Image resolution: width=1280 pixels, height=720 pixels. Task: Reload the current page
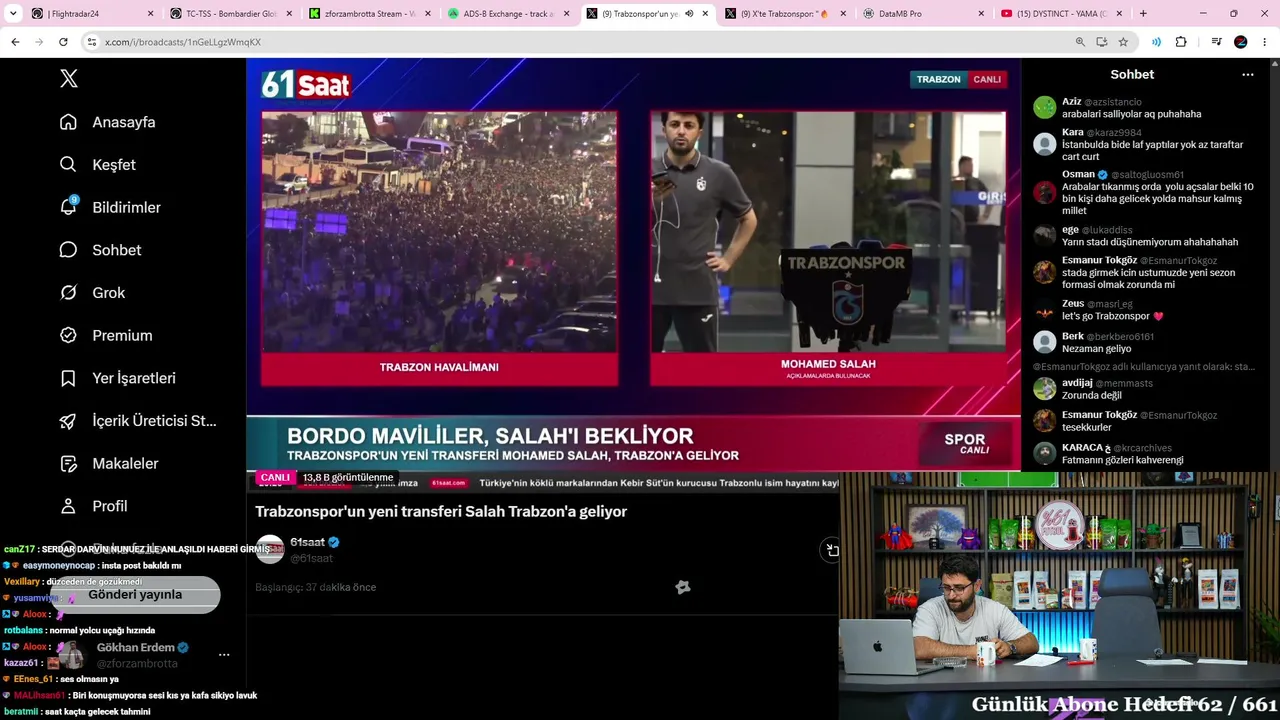tap(63, 42)
